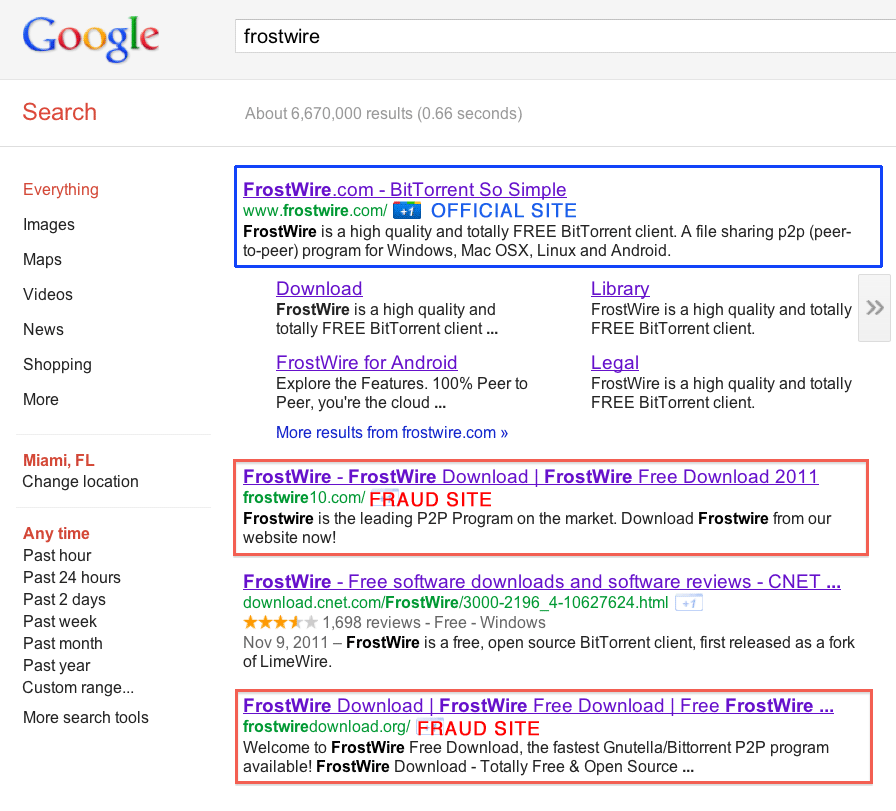Expand the More search categories

(x=41, y=400)
